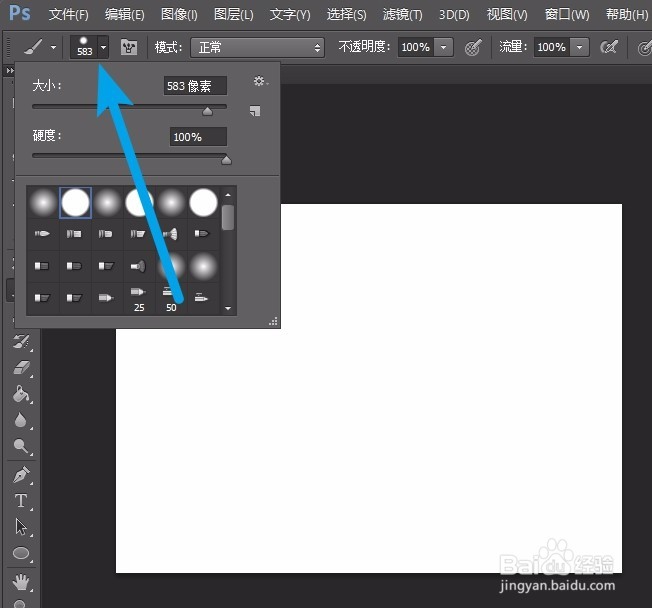
Task: Click the brush list scroll down arrow
Action: (228, 308)
